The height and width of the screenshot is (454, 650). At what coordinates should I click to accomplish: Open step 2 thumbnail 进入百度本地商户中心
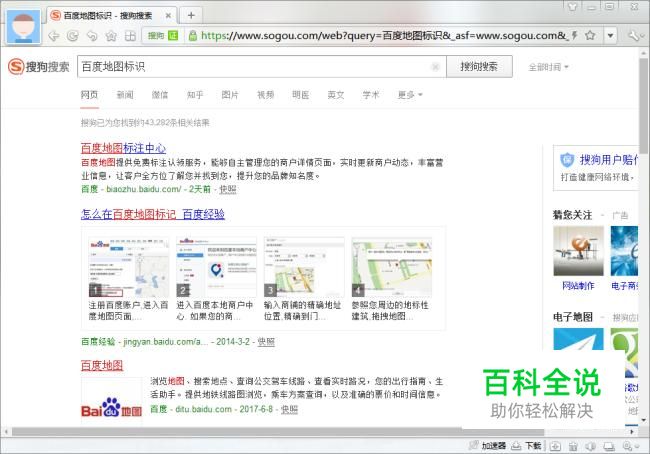pos(216,267)
